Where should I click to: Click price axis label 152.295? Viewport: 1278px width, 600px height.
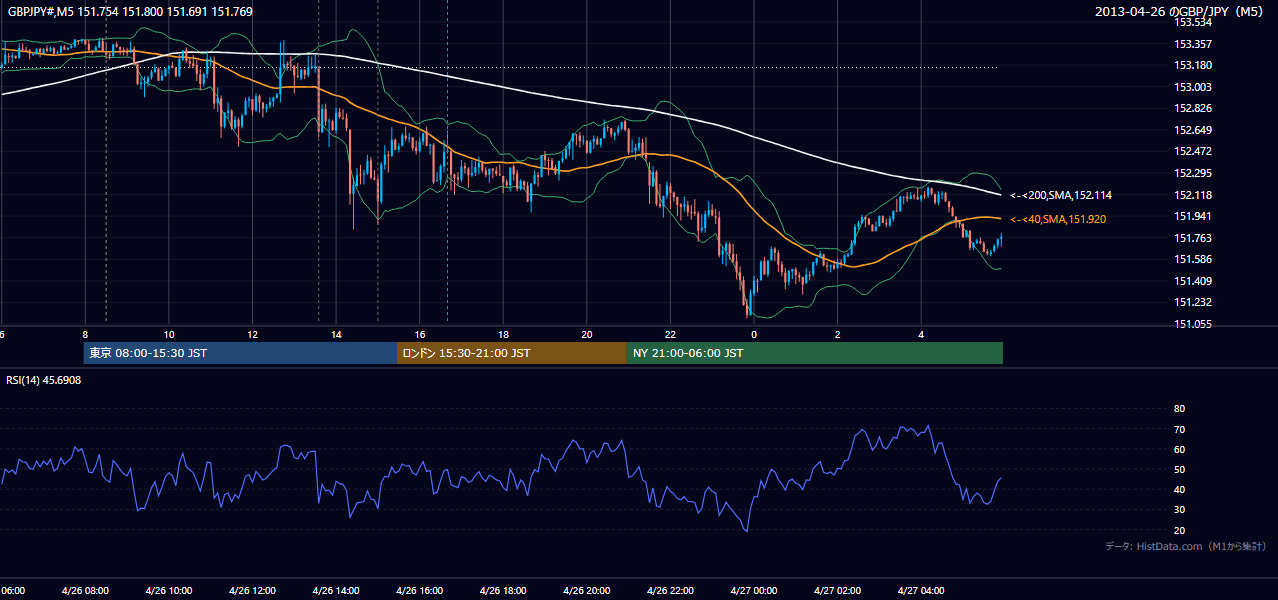[x=1193, y=173]
